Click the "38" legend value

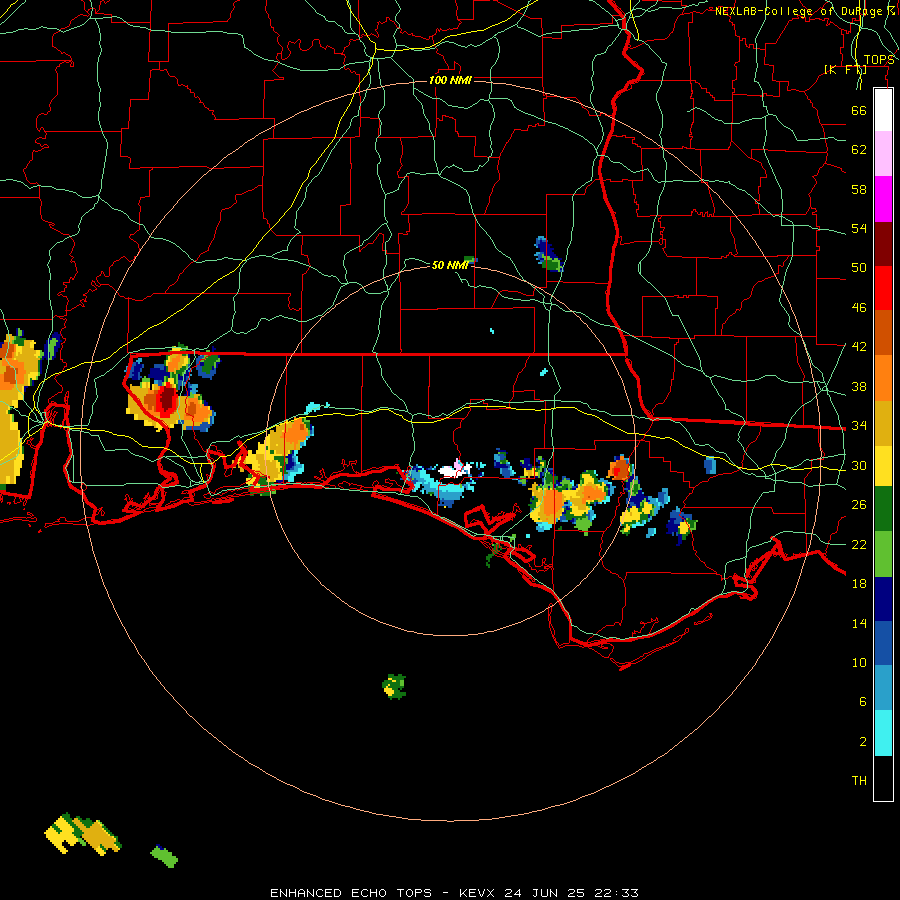click(x=859, y=386)
